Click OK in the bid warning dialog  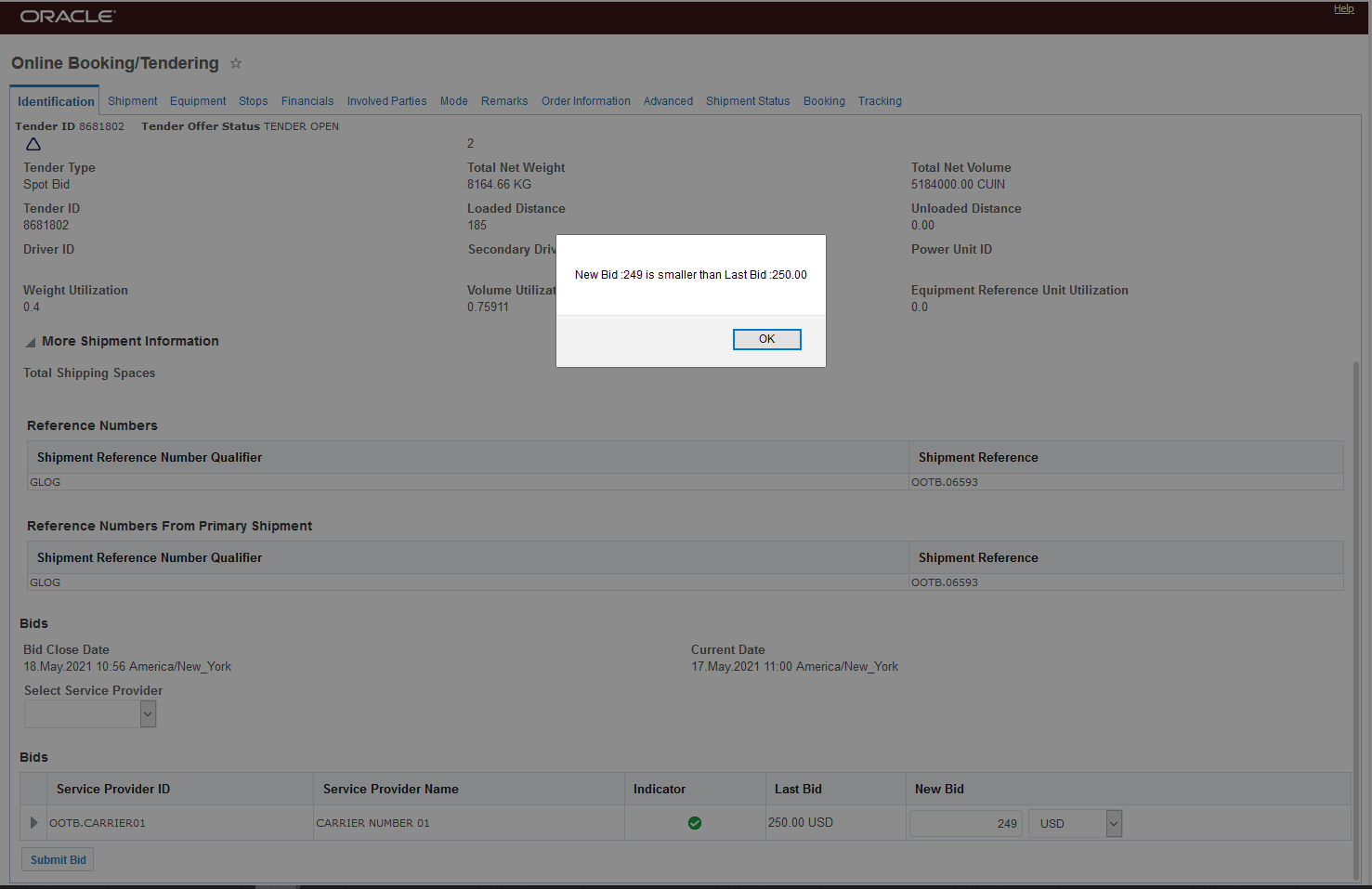tap(766, 339)
